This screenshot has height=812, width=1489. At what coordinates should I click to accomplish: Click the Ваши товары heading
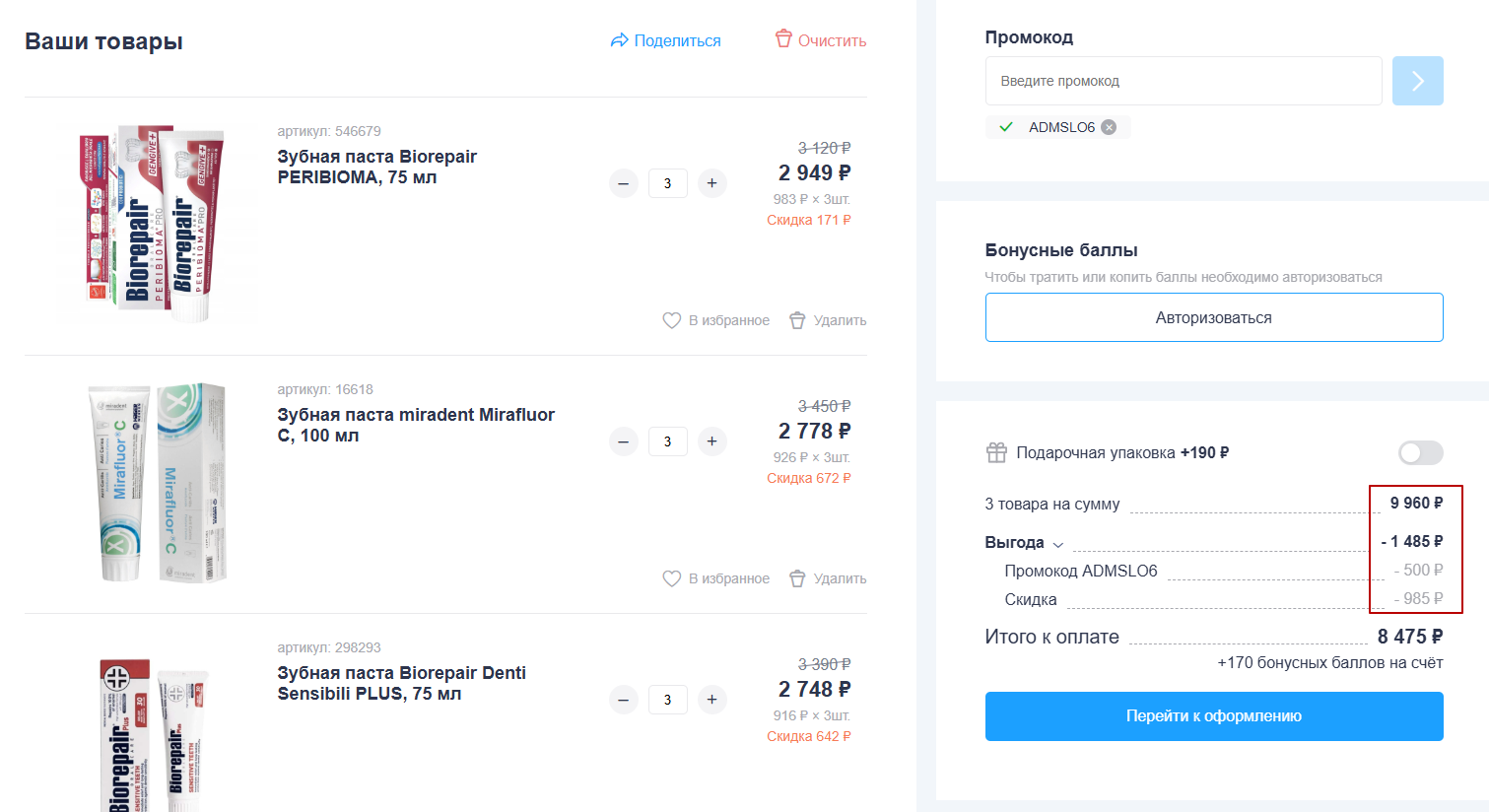coord(103,41)
